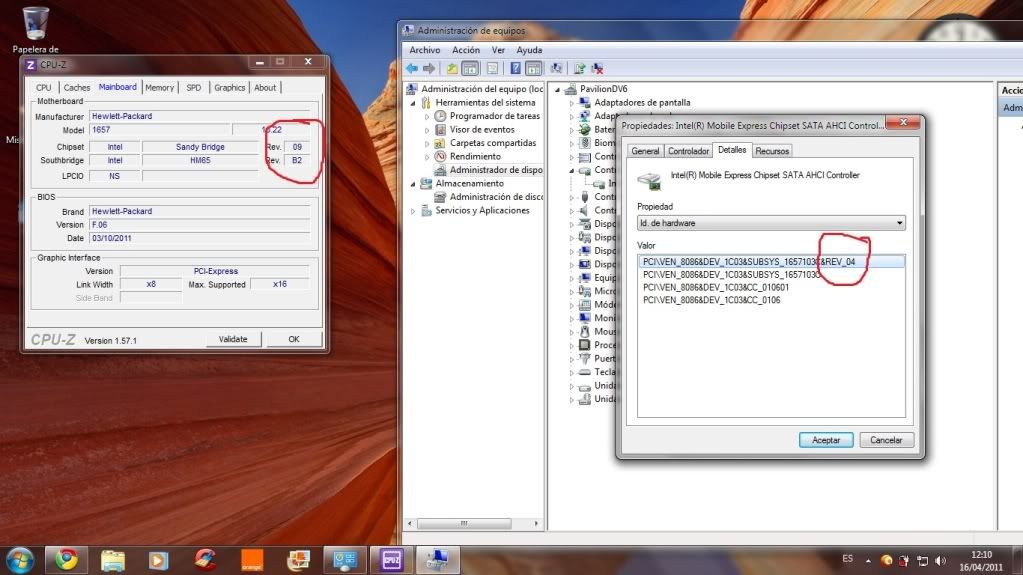This screenshot has width=1023, height=575.
Task: Open the SPD tab in CPU-Z
Action: (x=194, y=87)
